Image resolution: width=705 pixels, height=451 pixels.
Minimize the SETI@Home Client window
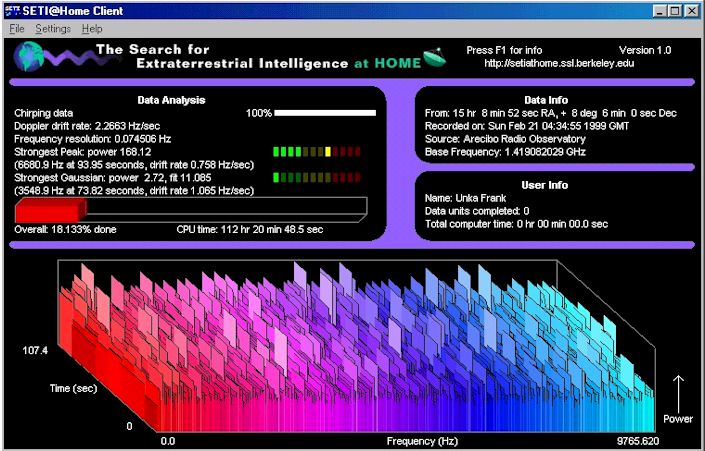[x=660, y=11]
